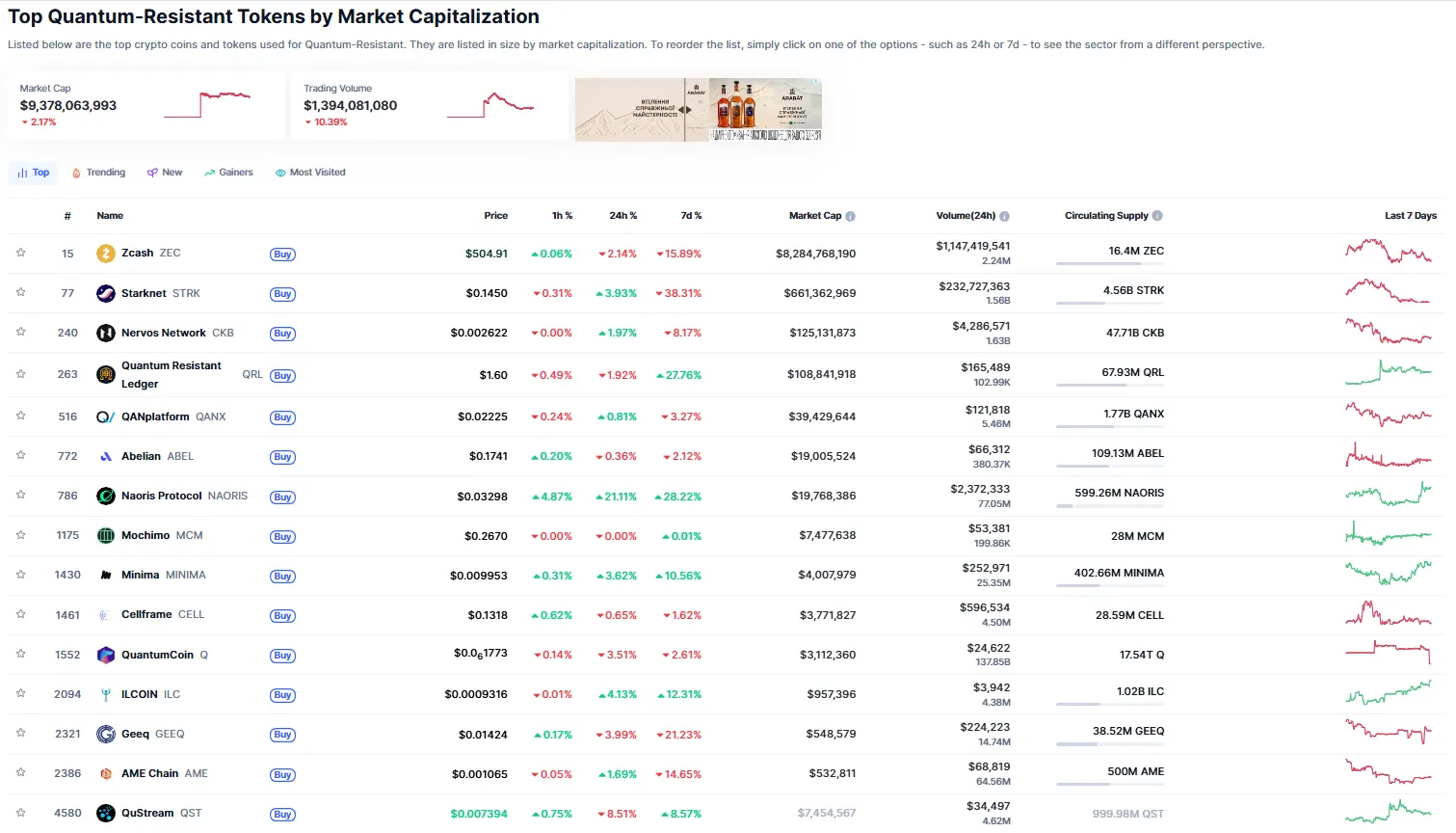Click the Mochimo coin logo icon

pos(106,536)
